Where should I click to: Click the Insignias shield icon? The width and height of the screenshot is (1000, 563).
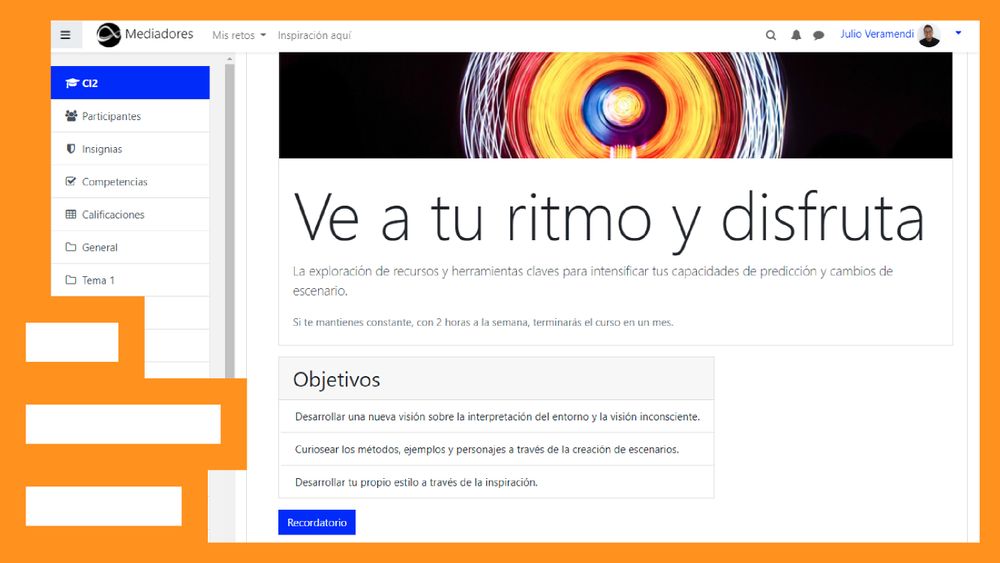click(71, 149)
